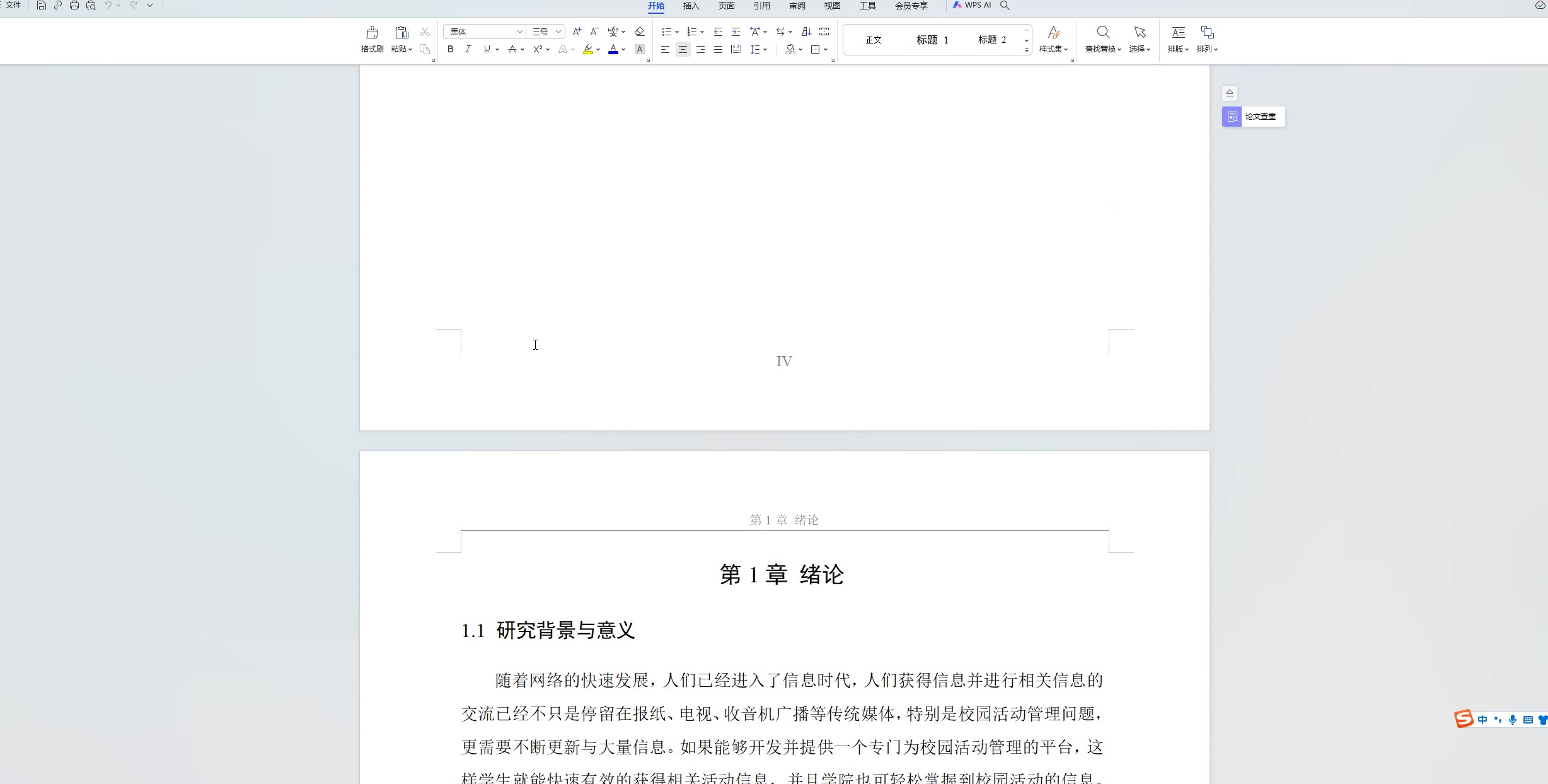Click the Style Set (样式集) icon

point(1053,32)
